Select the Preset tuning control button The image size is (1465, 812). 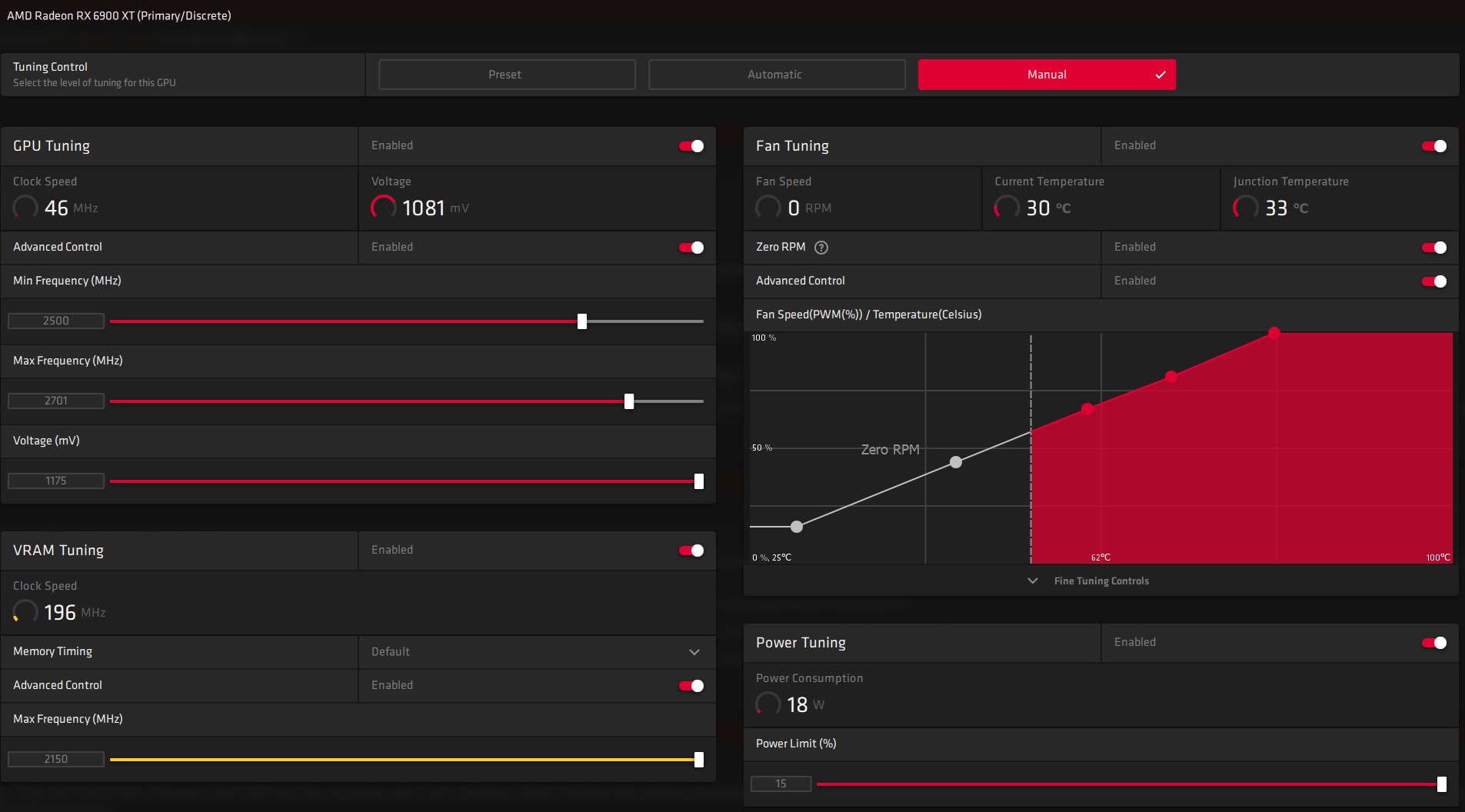tap(507, 75)
